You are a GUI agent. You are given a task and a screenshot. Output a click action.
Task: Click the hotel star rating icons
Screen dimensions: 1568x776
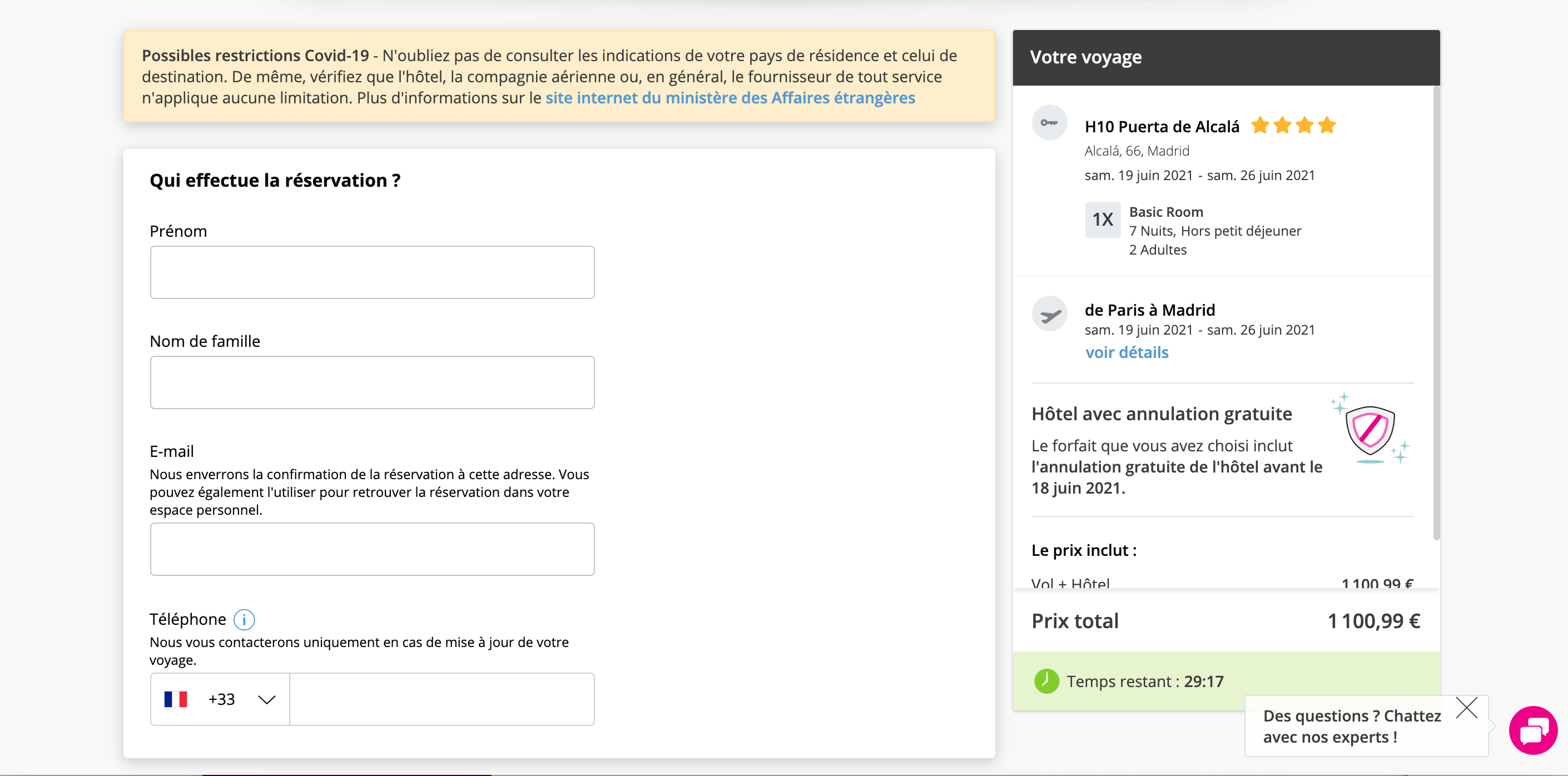pyautogui.click(x=1293, y=126)
